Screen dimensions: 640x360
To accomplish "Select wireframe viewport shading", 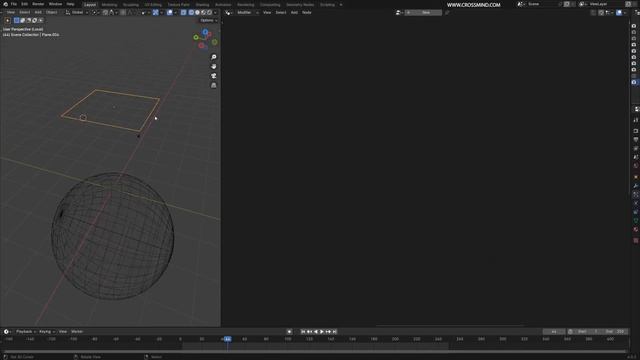I will tap(191, 13).
